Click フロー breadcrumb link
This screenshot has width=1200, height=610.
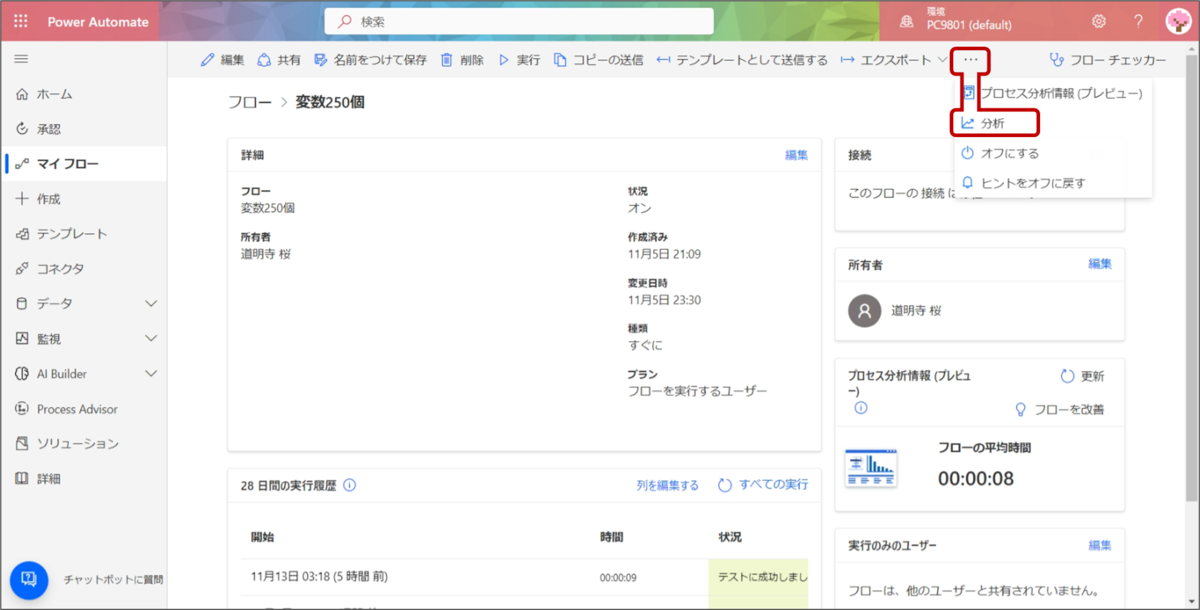point(250,102)
